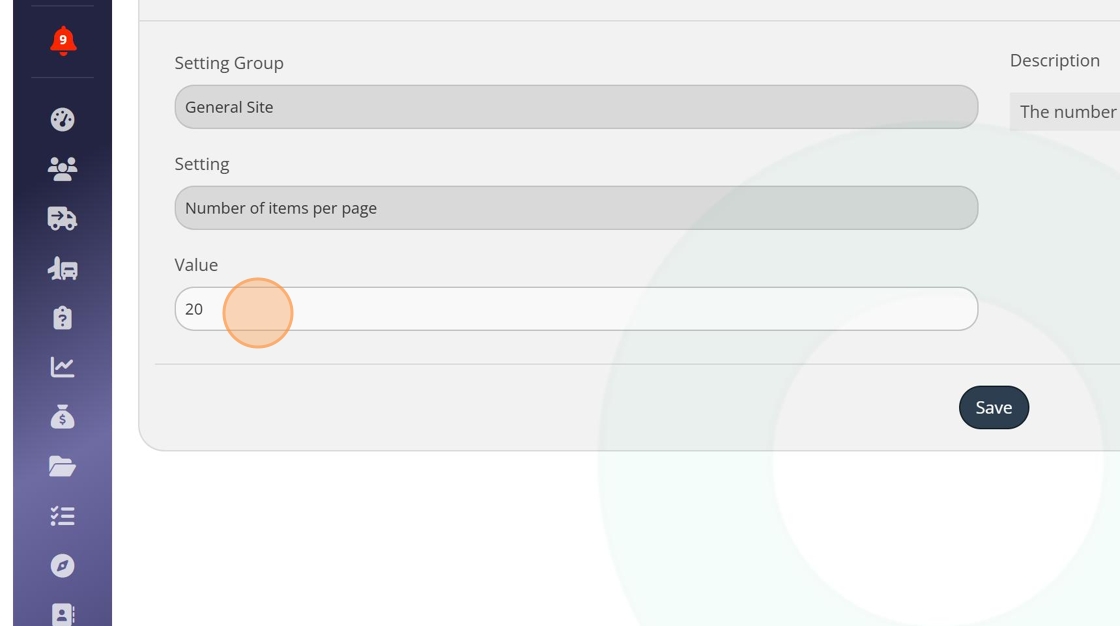Viewport: 1120px width, 626px height.
Task: Open the folder documents icon
Action: point(62,466)
